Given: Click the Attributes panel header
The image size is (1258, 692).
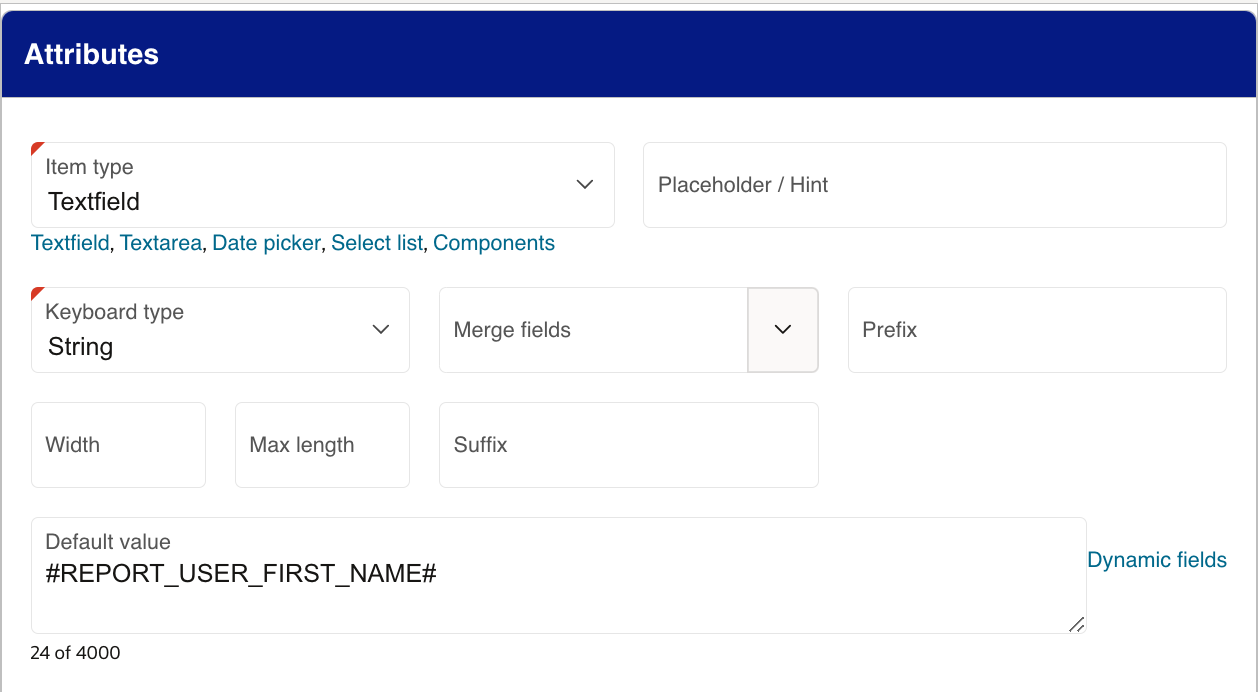Looking at the screenshot, I should point(92,54).
